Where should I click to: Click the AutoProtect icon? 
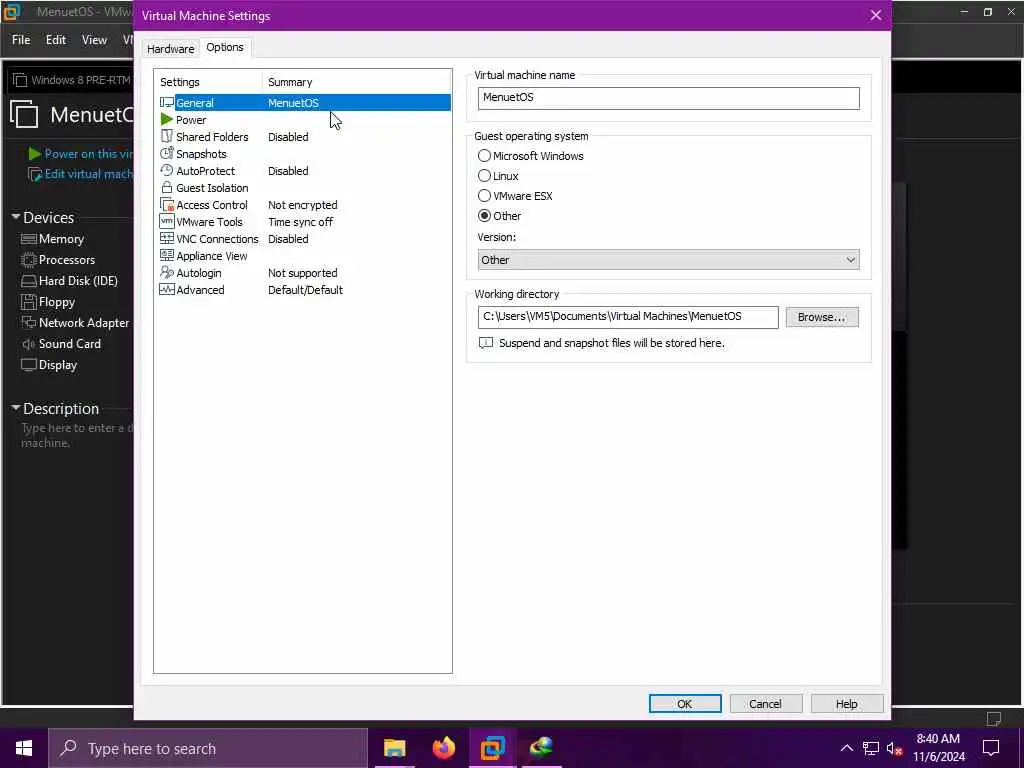point(167,170)
